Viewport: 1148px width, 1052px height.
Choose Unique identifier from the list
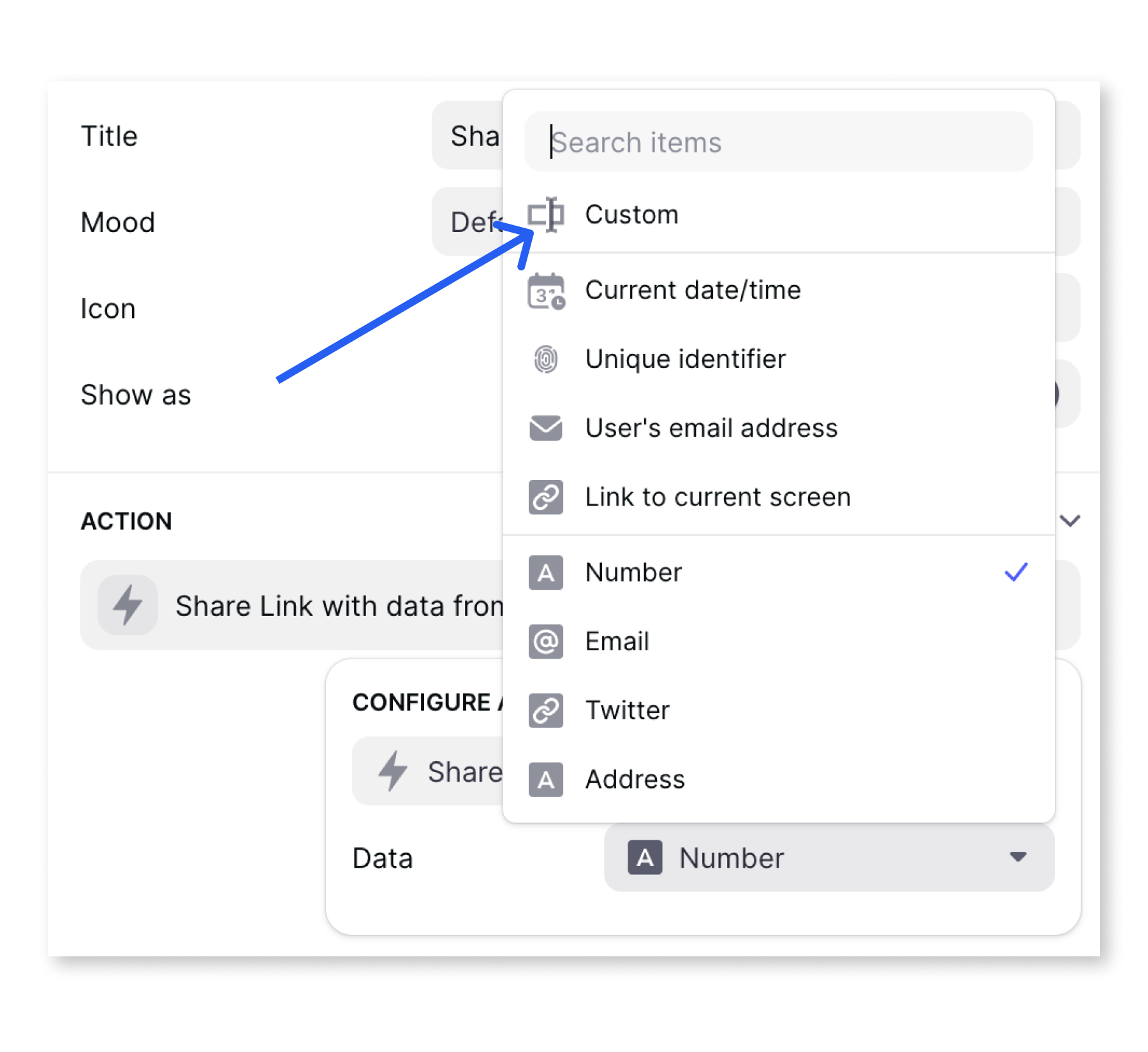(686, 360)
